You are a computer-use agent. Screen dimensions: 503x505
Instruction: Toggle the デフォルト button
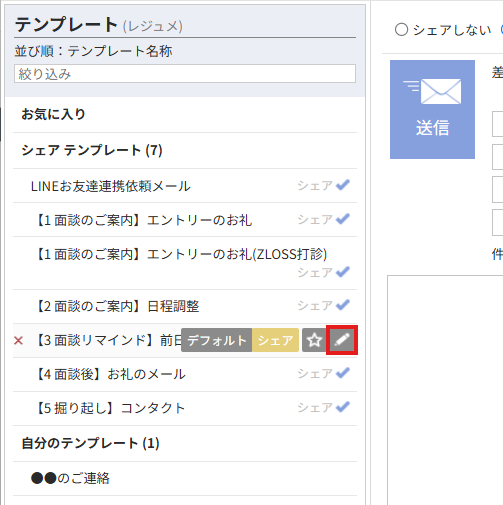pyautogui.click(x=217, y=340)
